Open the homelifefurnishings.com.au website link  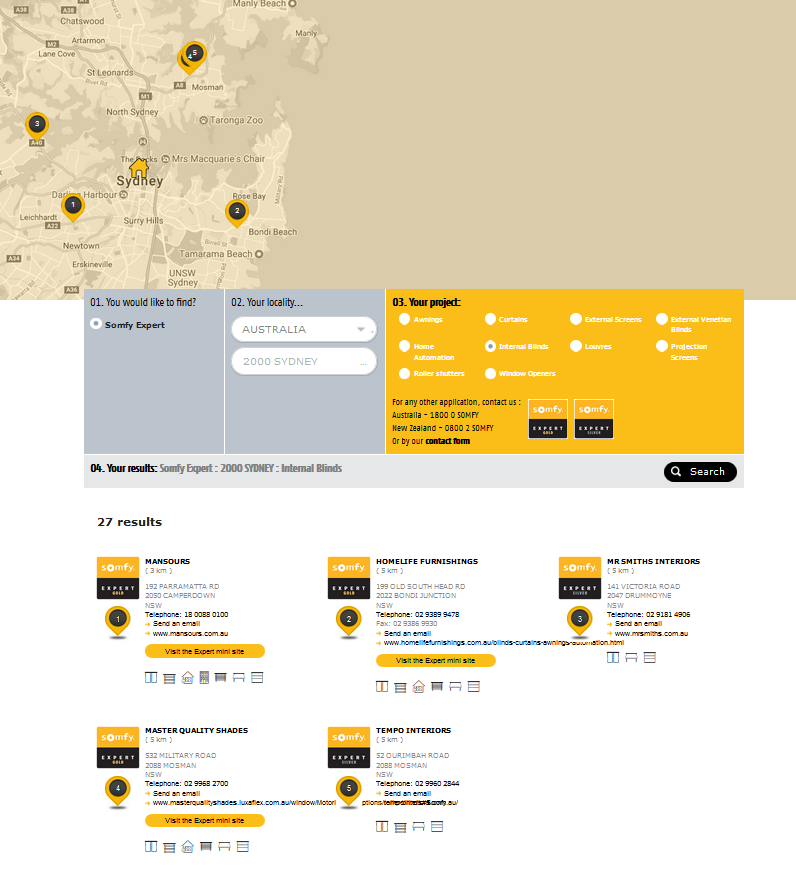pyautogui.click(x=503, y=642)
